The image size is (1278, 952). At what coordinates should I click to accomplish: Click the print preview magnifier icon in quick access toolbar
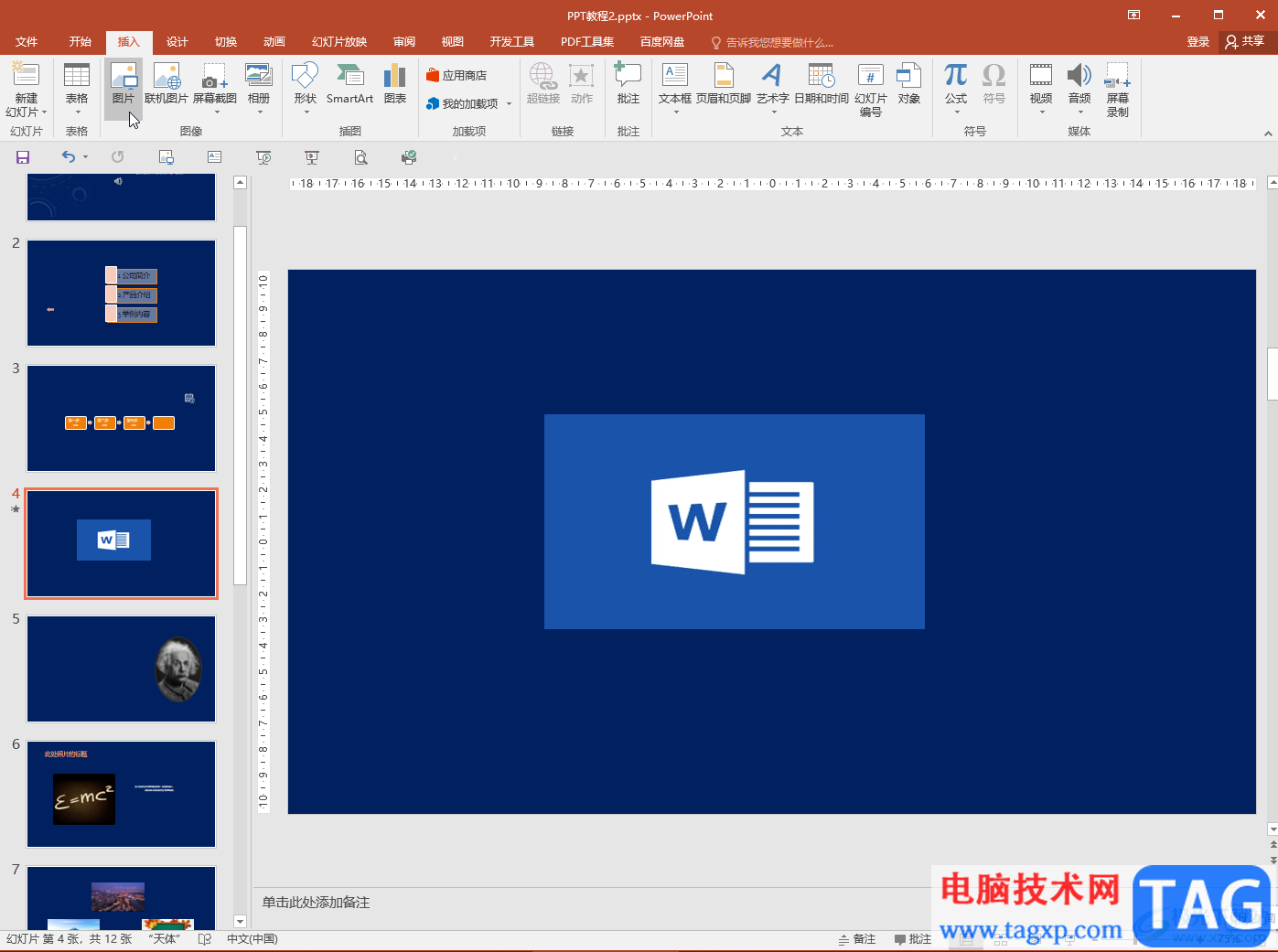coord(361,157)
